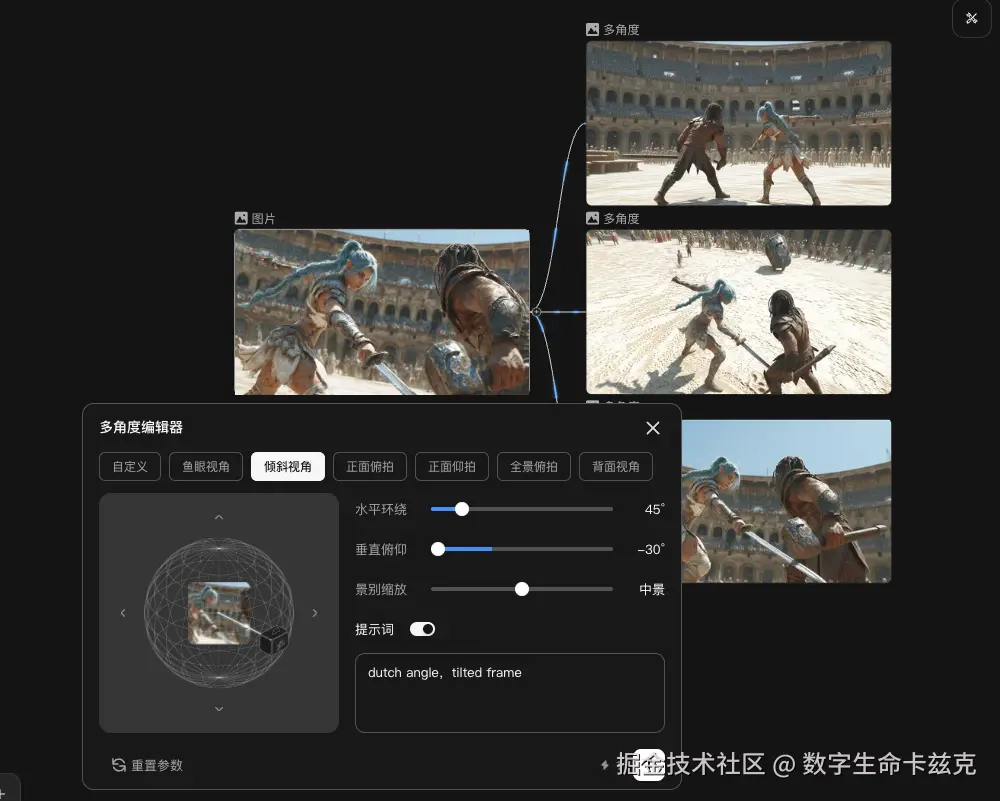
Task: Select the 正面仰拍 preset tab
Action: point(452,467)
